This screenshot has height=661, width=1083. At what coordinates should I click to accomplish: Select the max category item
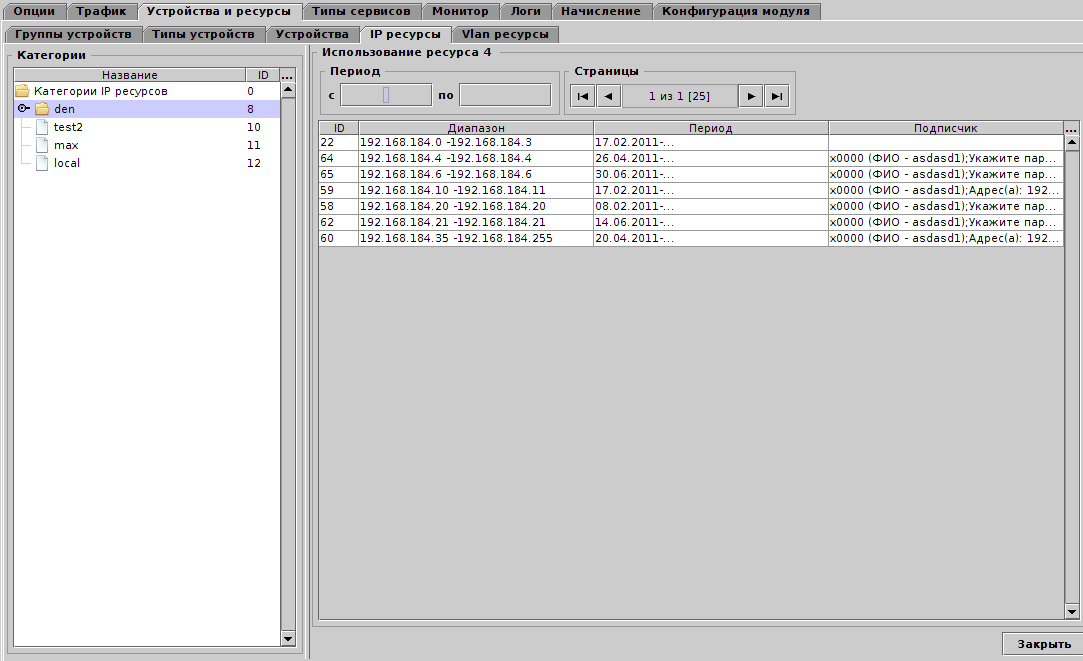66,145
